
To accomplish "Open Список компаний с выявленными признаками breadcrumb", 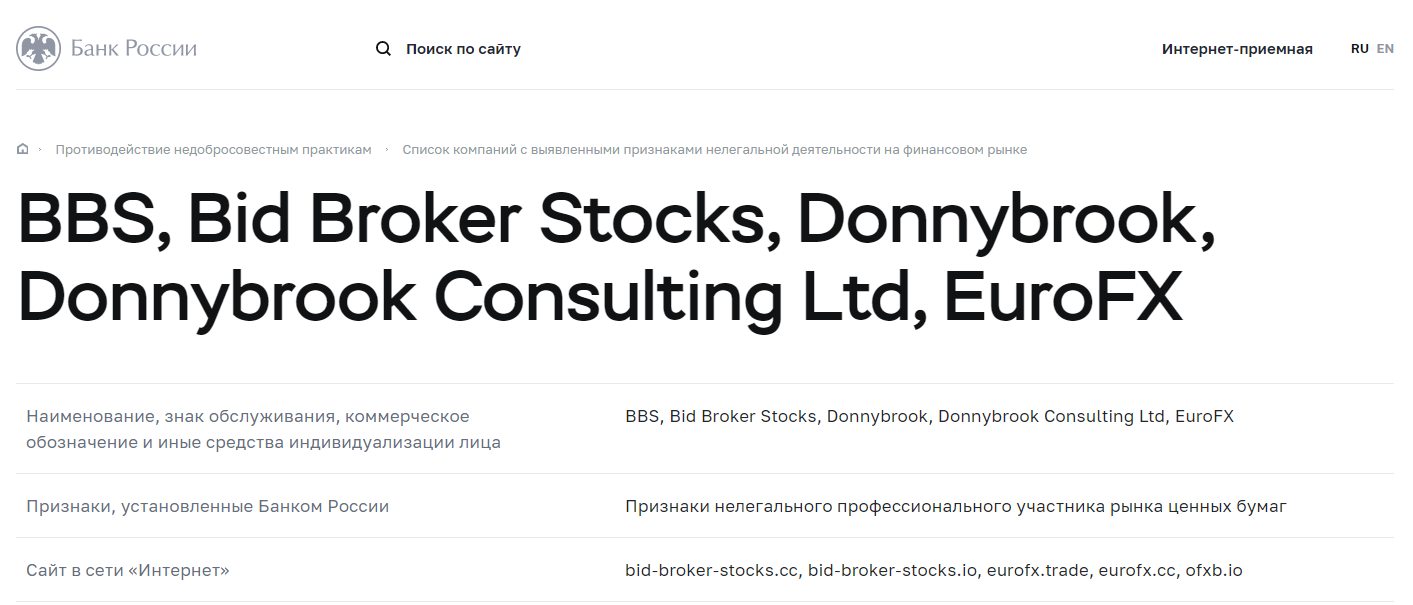I will [x=714, y=150].
